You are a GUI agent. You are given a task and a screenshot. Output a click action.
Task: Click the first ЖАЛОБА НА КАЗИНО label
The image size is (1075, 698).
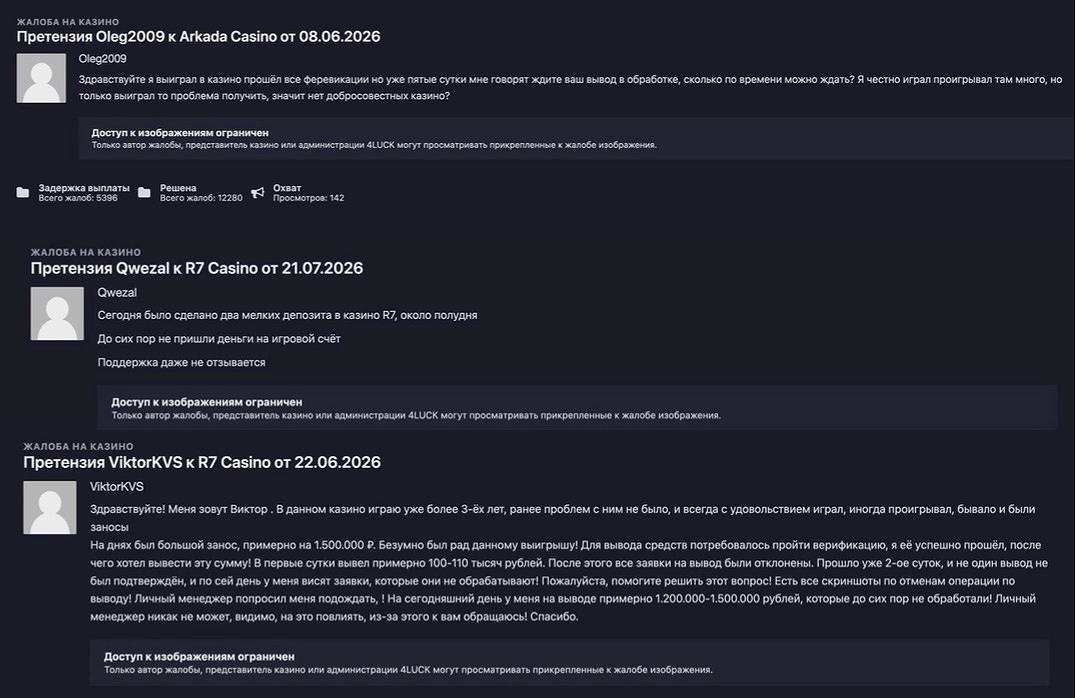(68, 22)
